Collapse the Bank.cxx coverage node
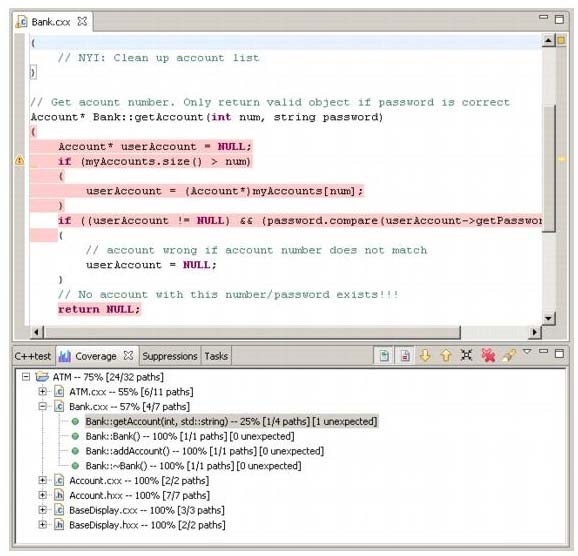 coord(42,406)
